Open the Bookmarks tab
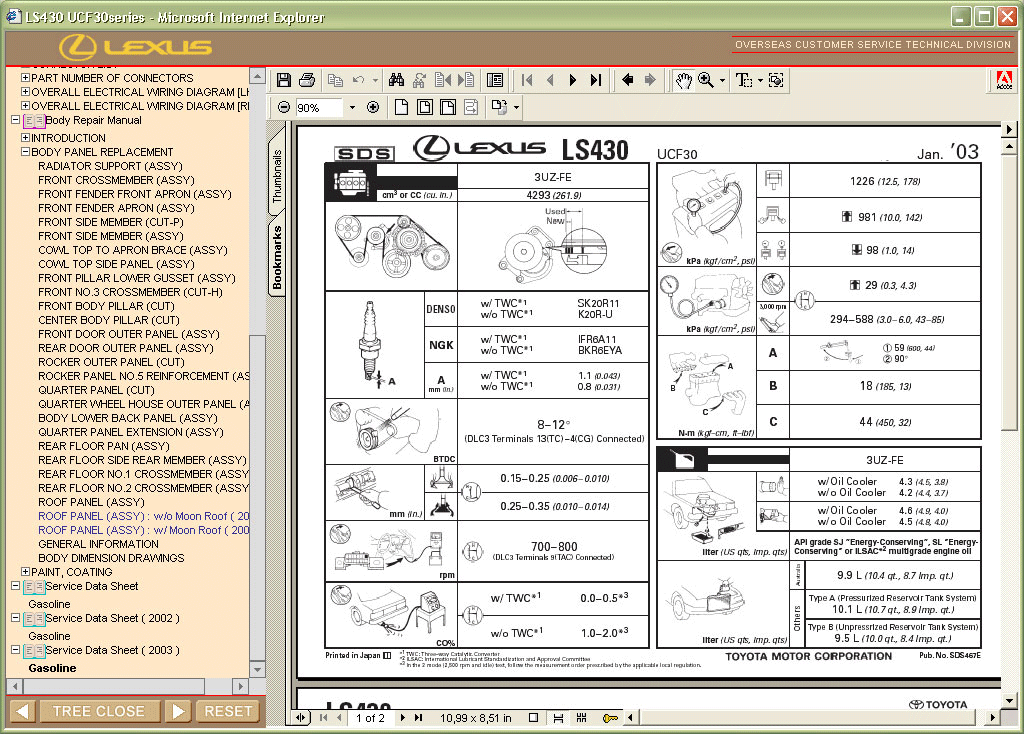The height and width of the screenshot is (734, 1024). tap(277, 257)
